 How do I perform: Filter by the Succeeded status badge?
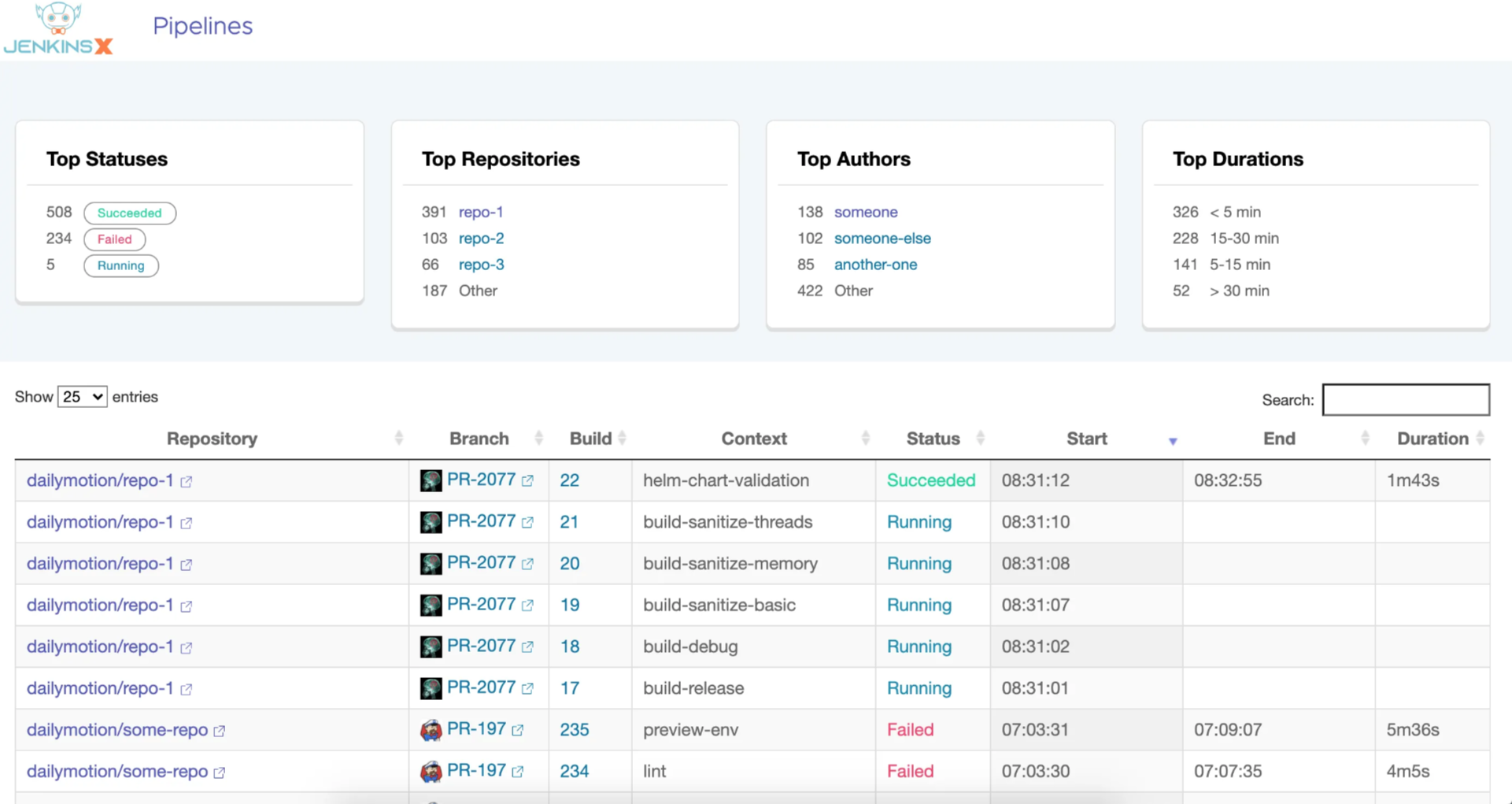130,213
